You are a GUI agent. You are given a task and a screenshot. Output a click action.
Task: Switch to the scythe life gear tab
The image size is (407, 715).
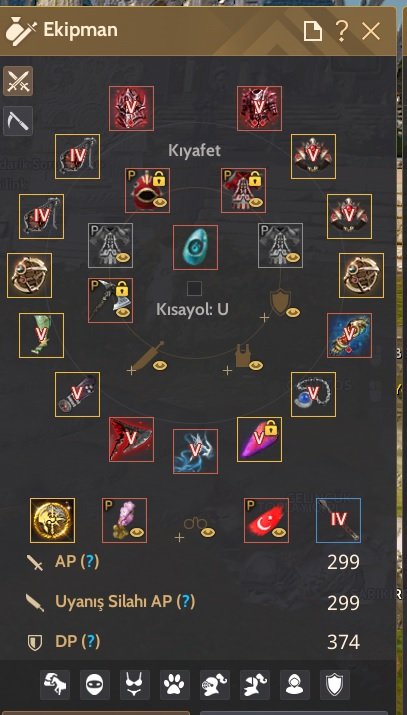click(18, 121)
